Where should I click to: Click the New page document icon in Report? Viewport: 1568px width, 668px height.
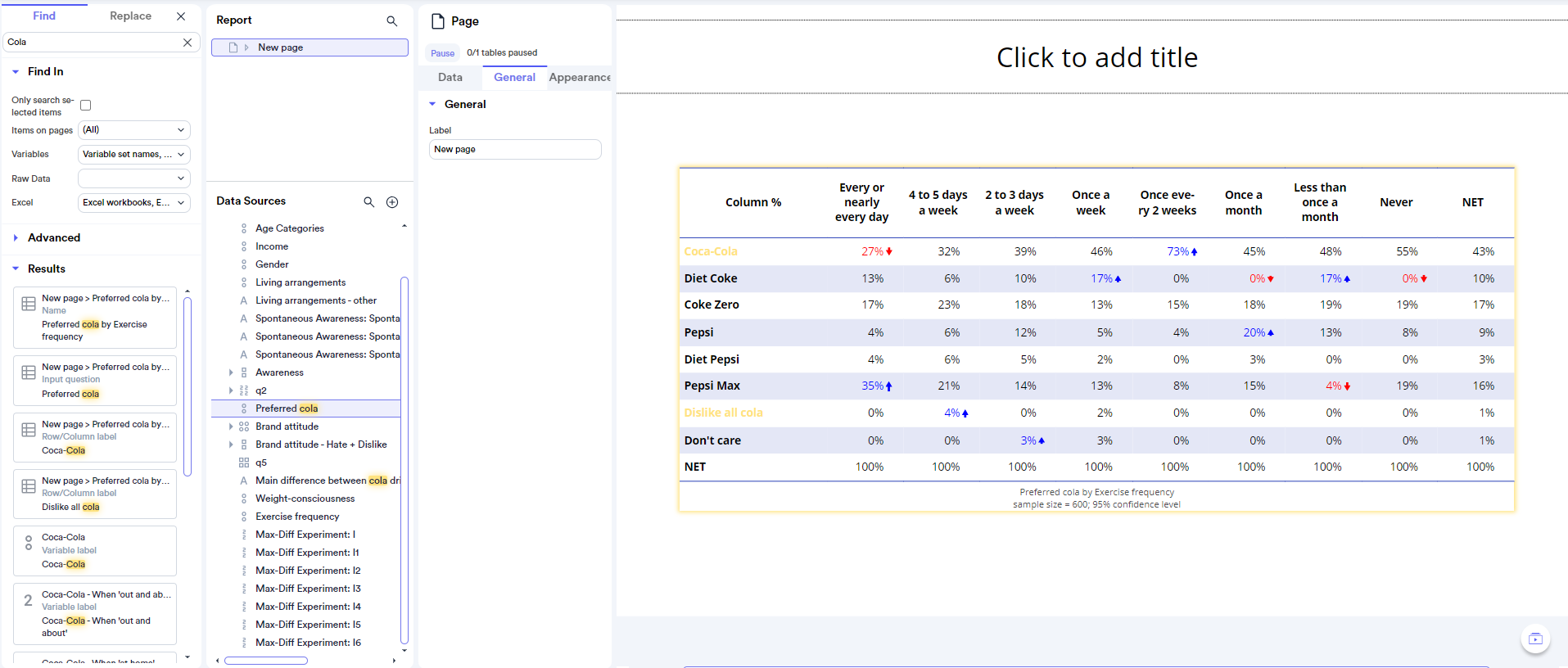233,47
